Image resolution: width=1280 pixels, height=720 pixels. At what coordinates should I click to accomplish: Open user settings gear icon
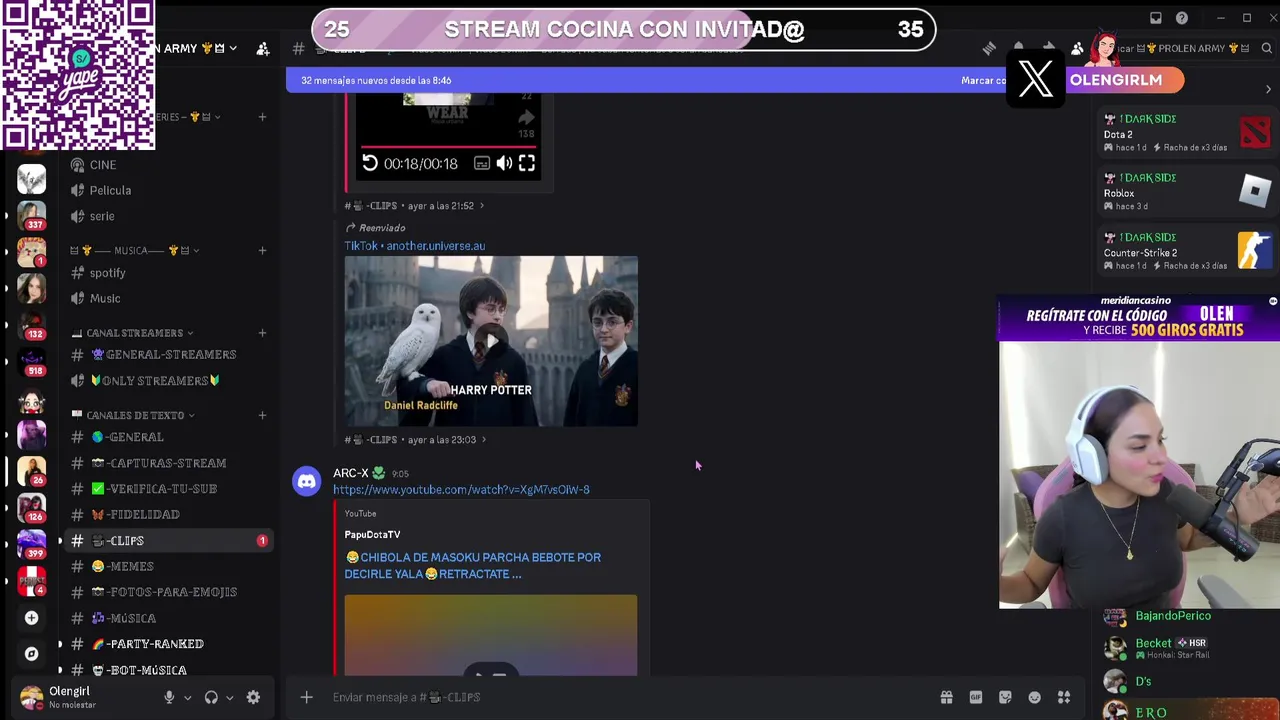pyautogui.click(x=253, y=697)
